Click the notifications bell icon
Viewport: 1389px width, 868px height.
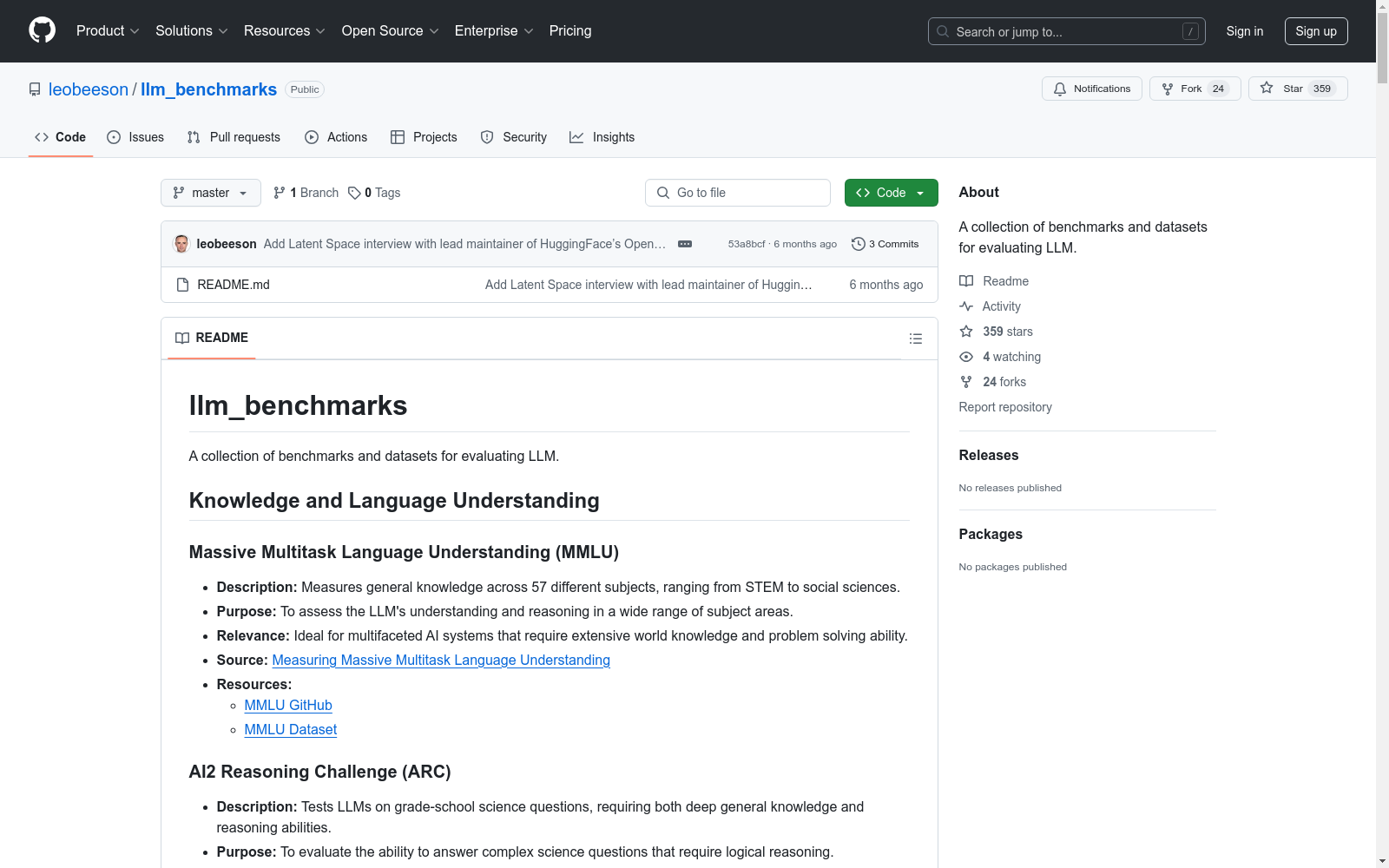(1060, 89)
